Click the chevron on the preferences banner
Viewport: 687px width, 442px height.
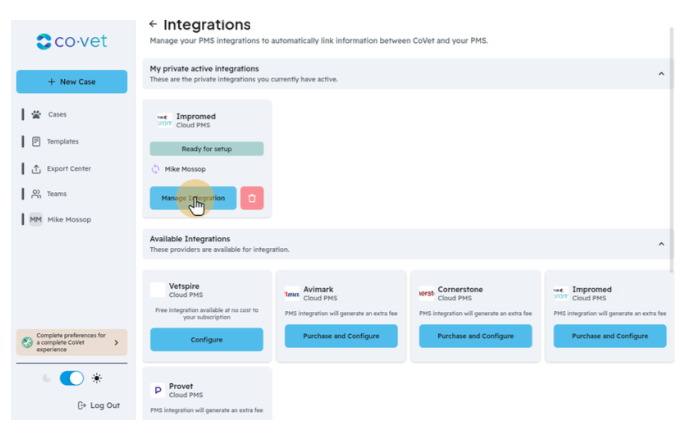click(x=117, y=343)
